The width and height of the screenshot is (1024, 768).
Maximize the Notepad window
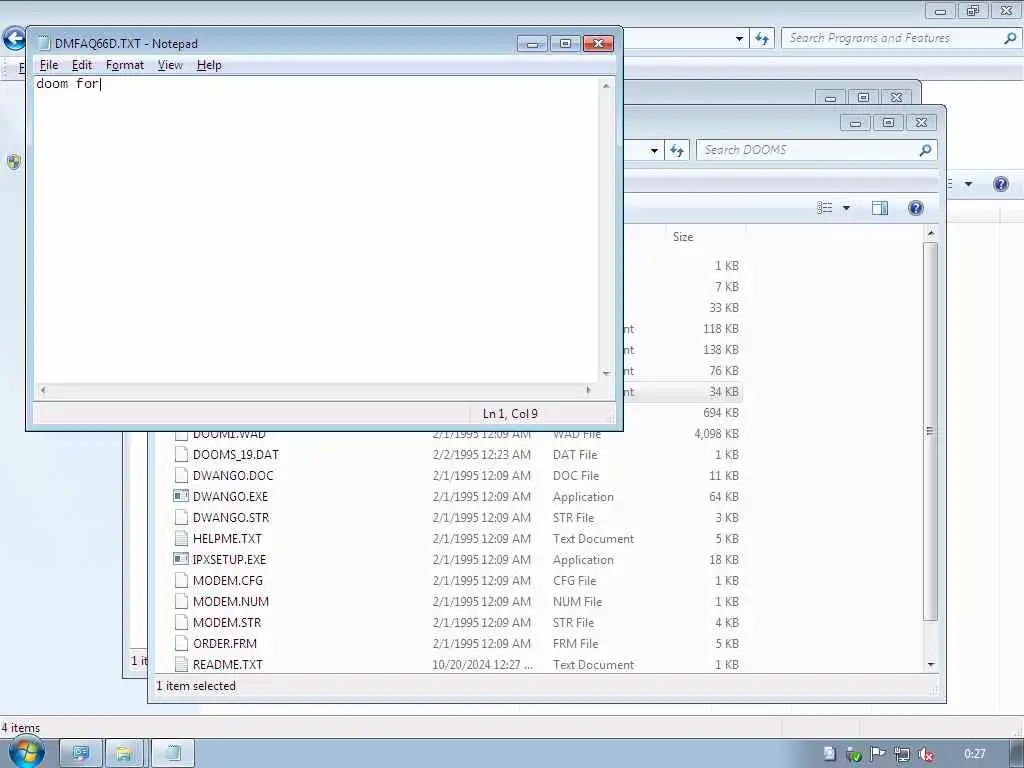(x=566, y=43)
